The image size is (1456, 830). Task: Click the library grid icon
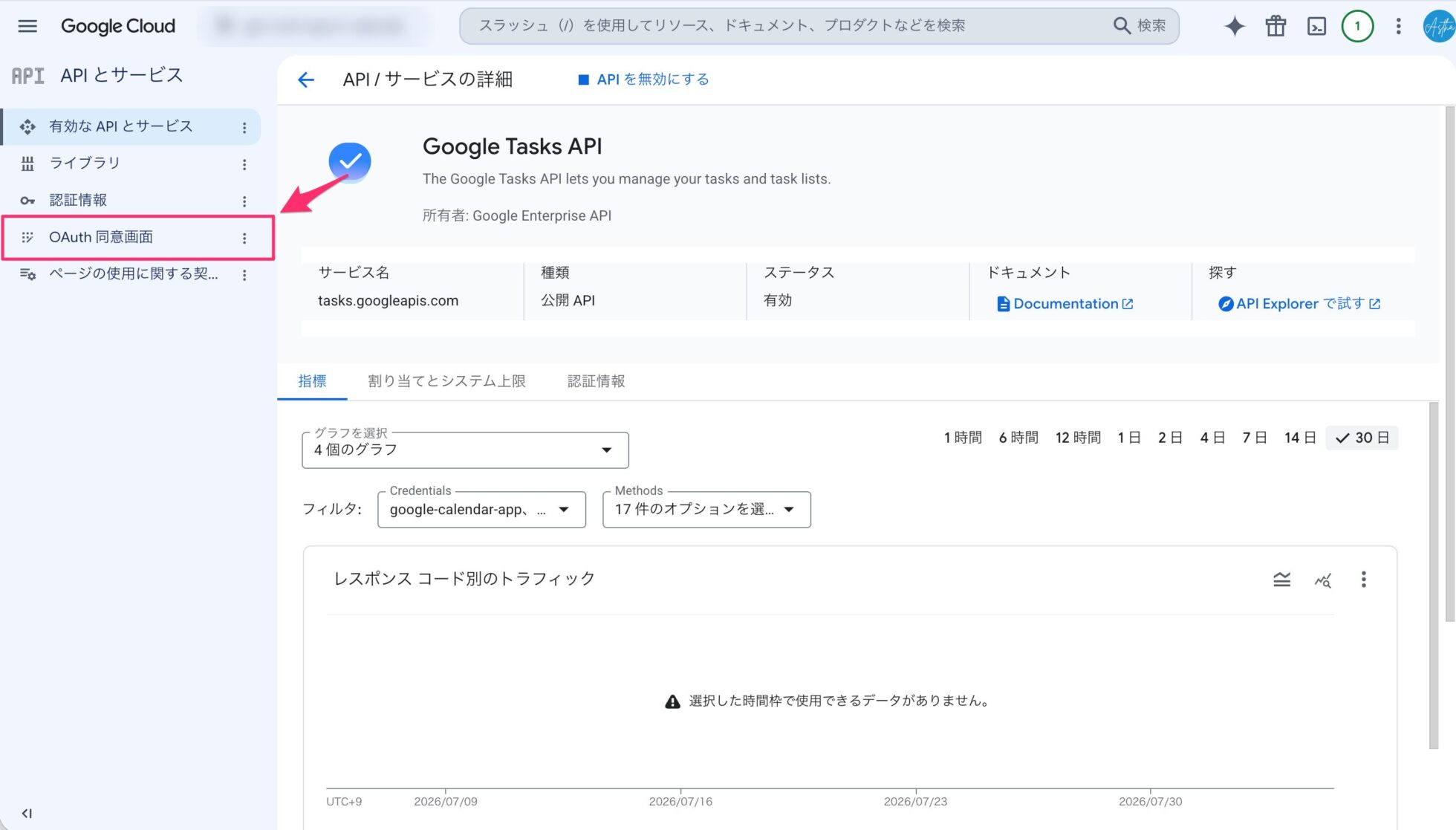point(27,164)
